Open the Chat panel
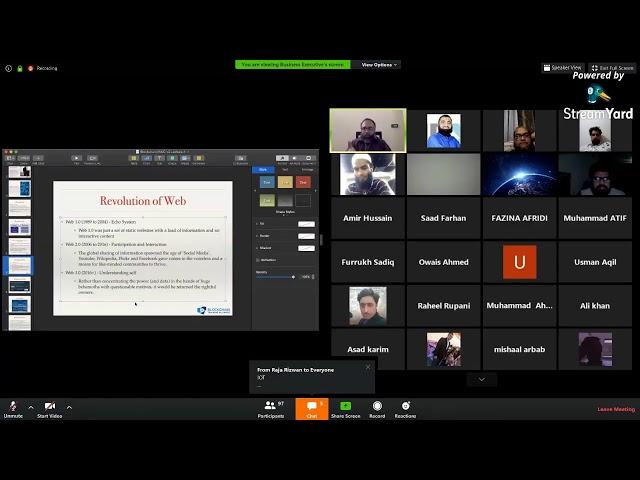This screenshot has width=640, height=480. [x=311, y=408]
